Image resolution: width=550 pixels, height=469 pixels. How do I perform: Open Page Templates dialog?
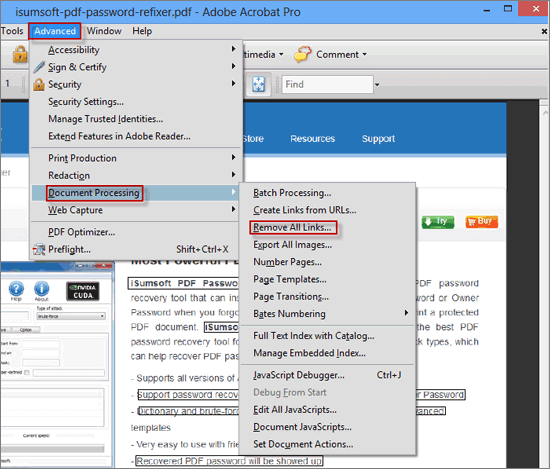[x=327, y=279]
